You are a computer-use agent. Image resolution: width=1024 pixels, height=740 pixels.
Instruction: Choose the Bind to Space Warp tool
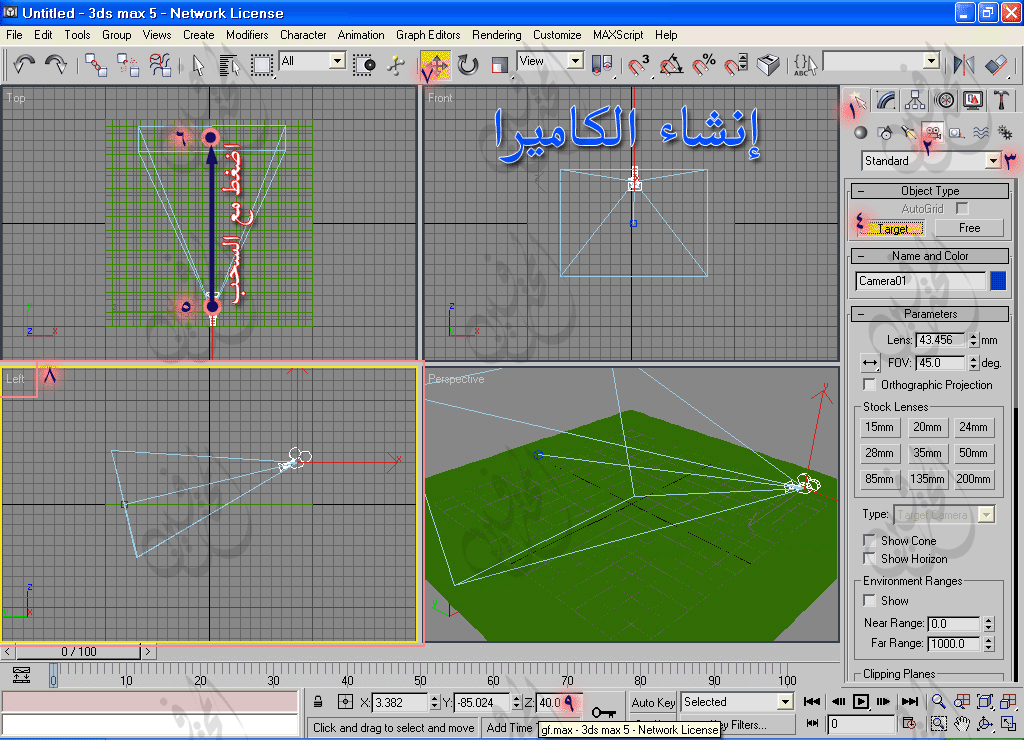click(160, 65)
